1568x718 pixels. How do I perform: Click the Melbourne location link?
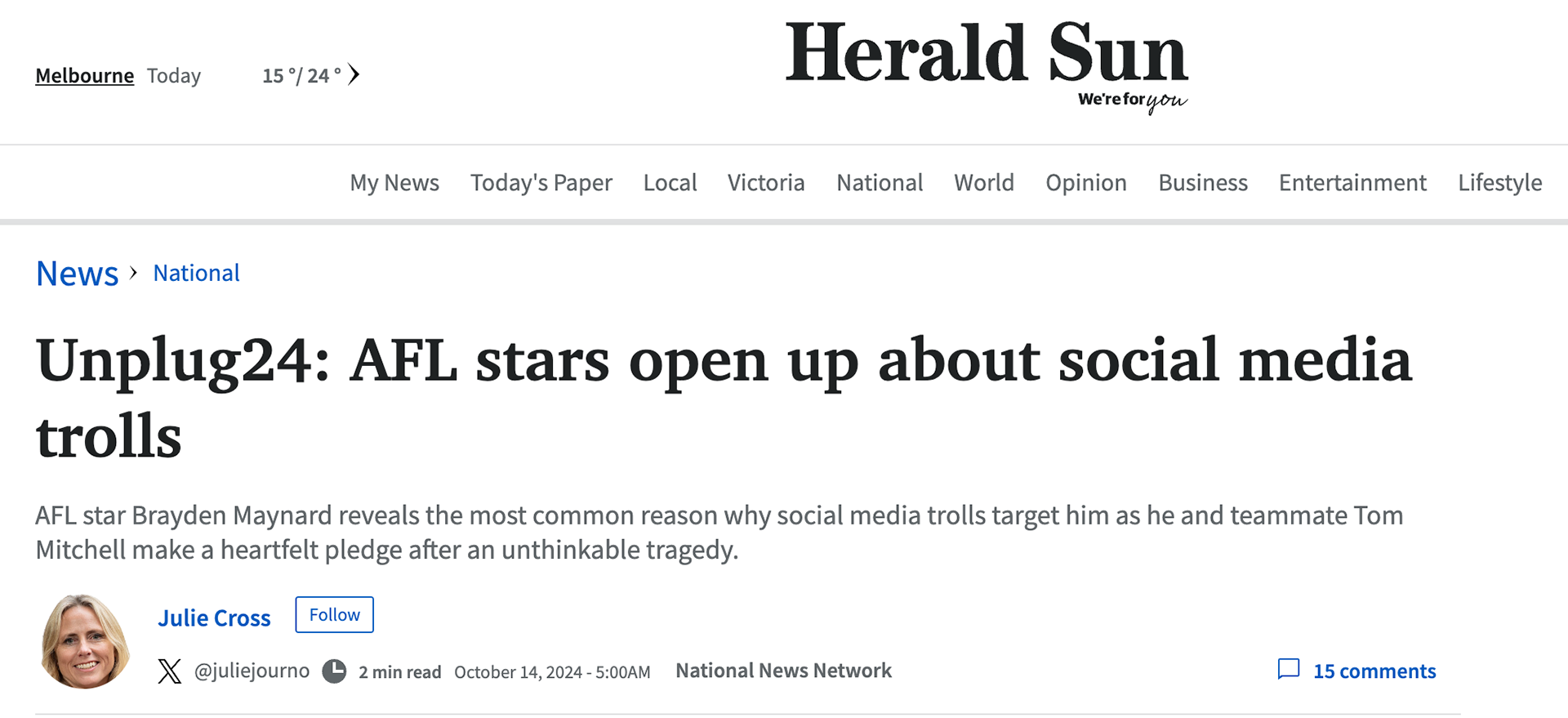pyautogui.click(x=84, y=76)
